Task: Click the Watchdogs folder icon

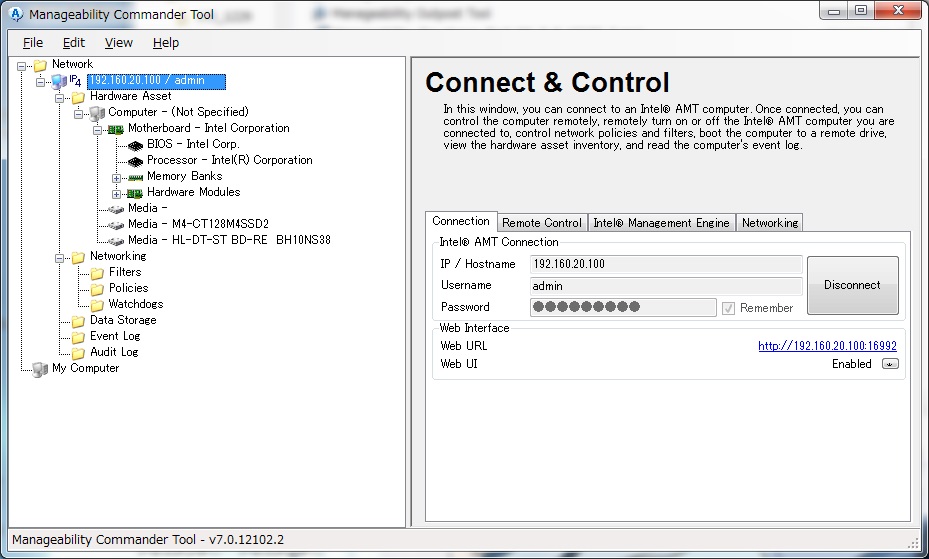Action: pyautogui.click(x=97, y=305)
